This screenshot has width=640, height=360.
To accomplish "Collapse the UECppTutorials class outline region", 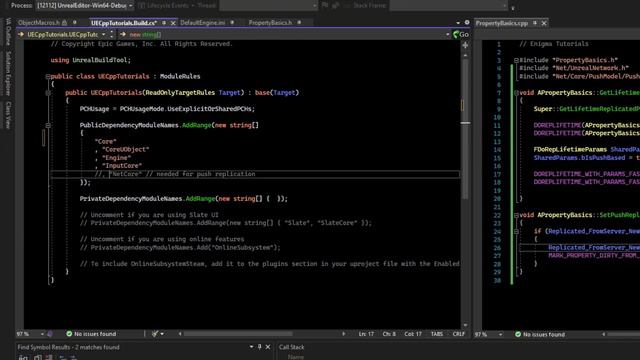I will click(48, 76).
